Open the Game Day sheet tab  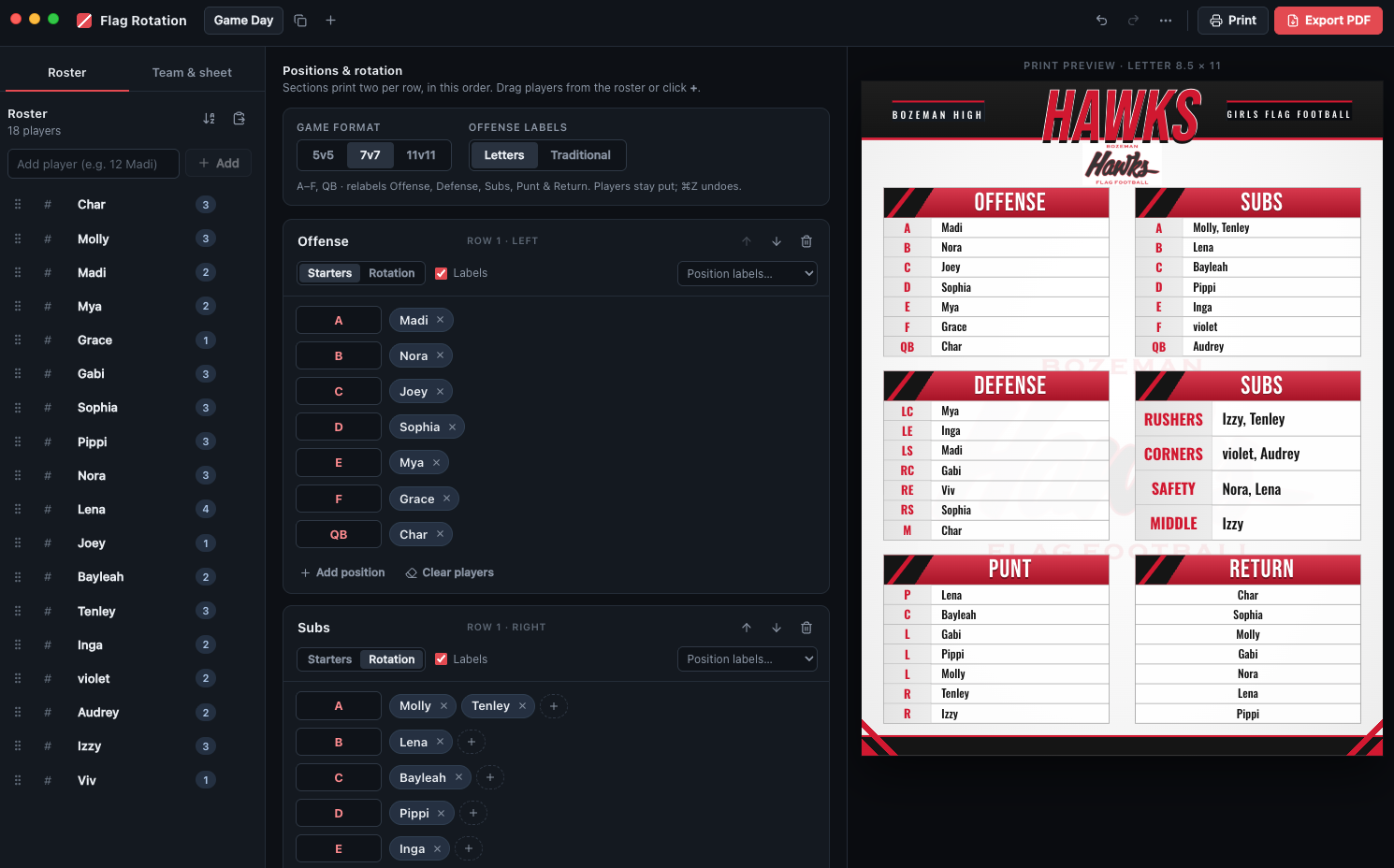(x=244, y=21)
